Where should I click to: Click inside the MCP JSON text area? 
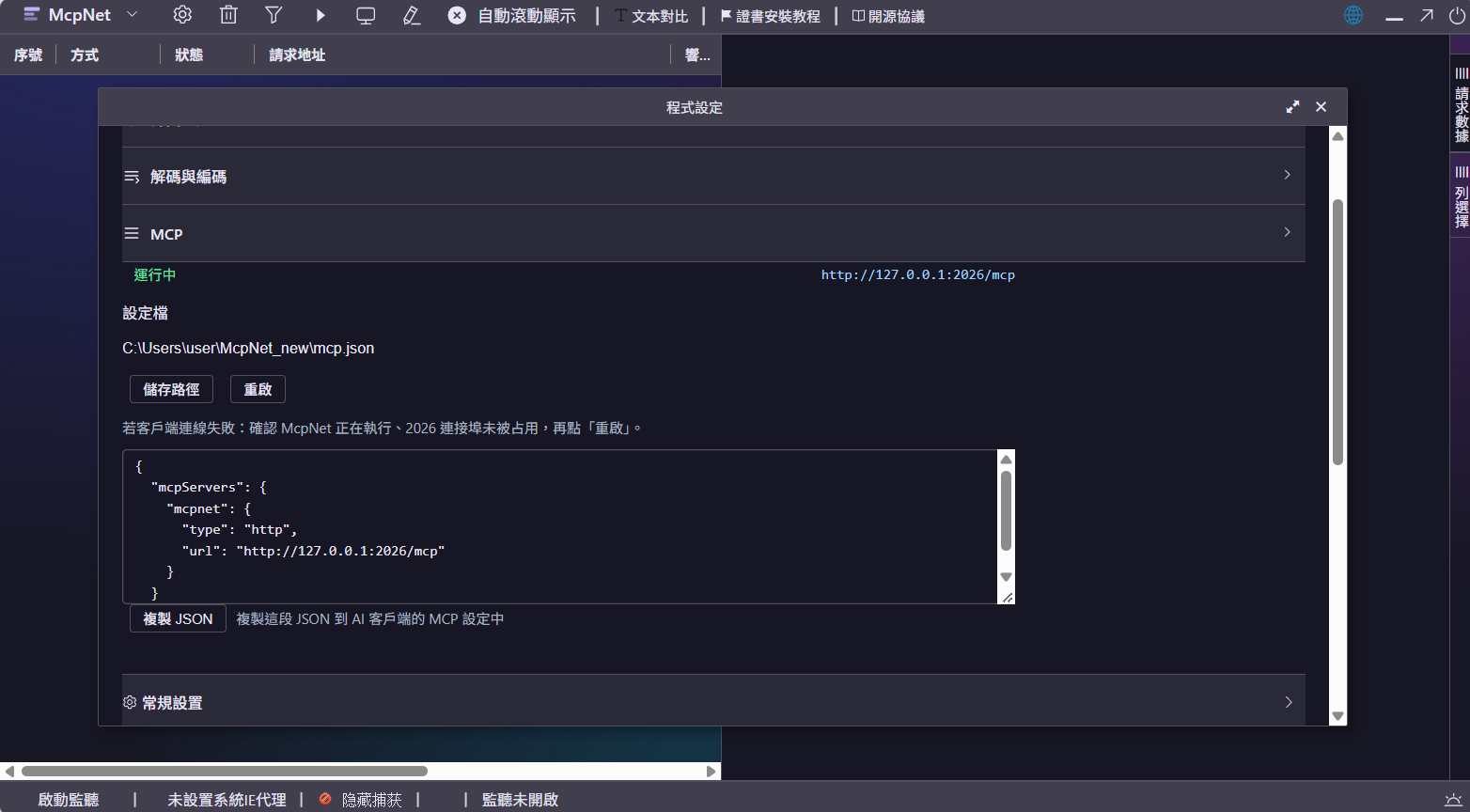[560, 526]
